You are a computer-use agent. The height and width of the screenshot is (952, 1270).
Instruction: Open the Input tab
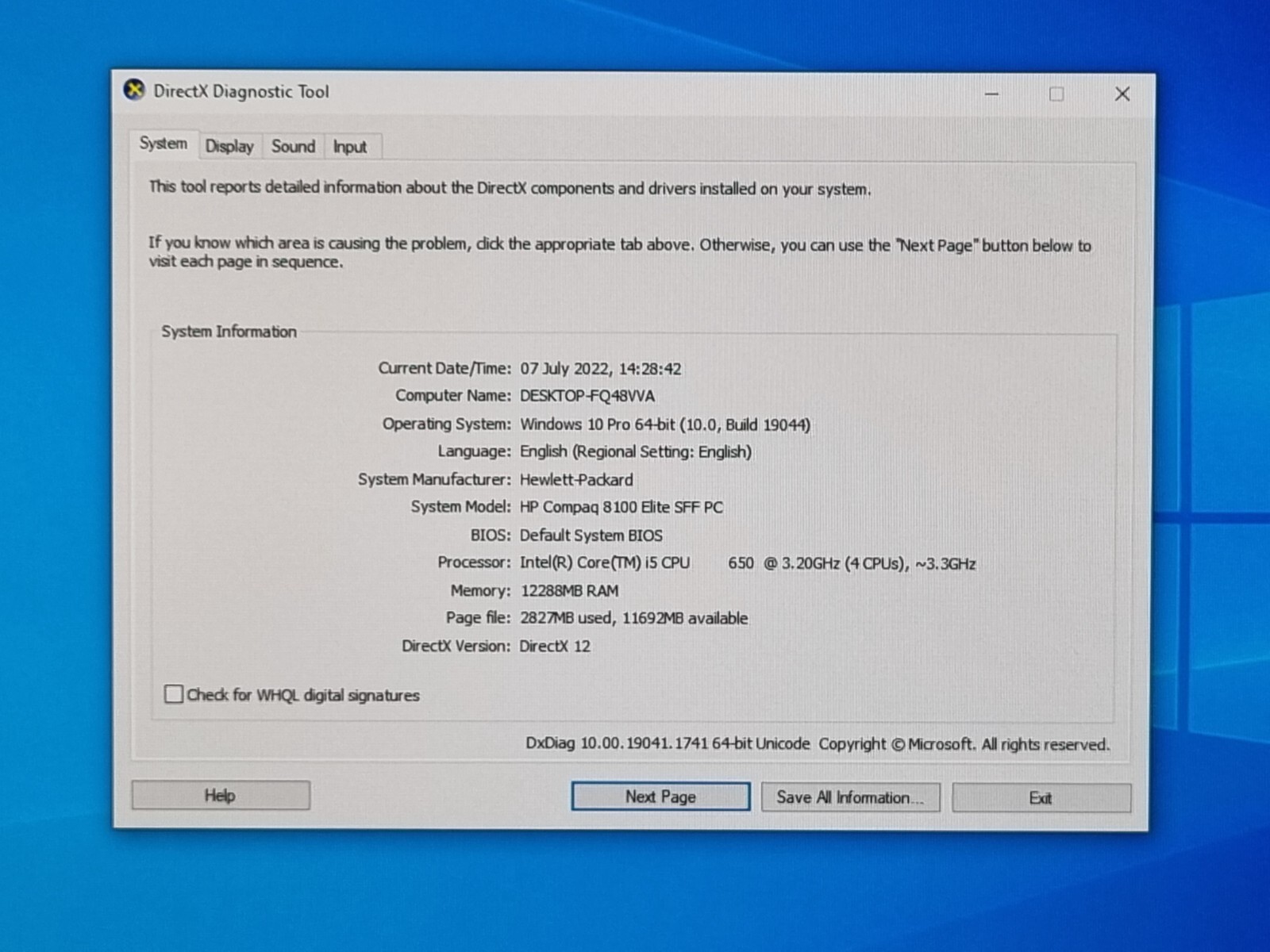pos(350,147)
